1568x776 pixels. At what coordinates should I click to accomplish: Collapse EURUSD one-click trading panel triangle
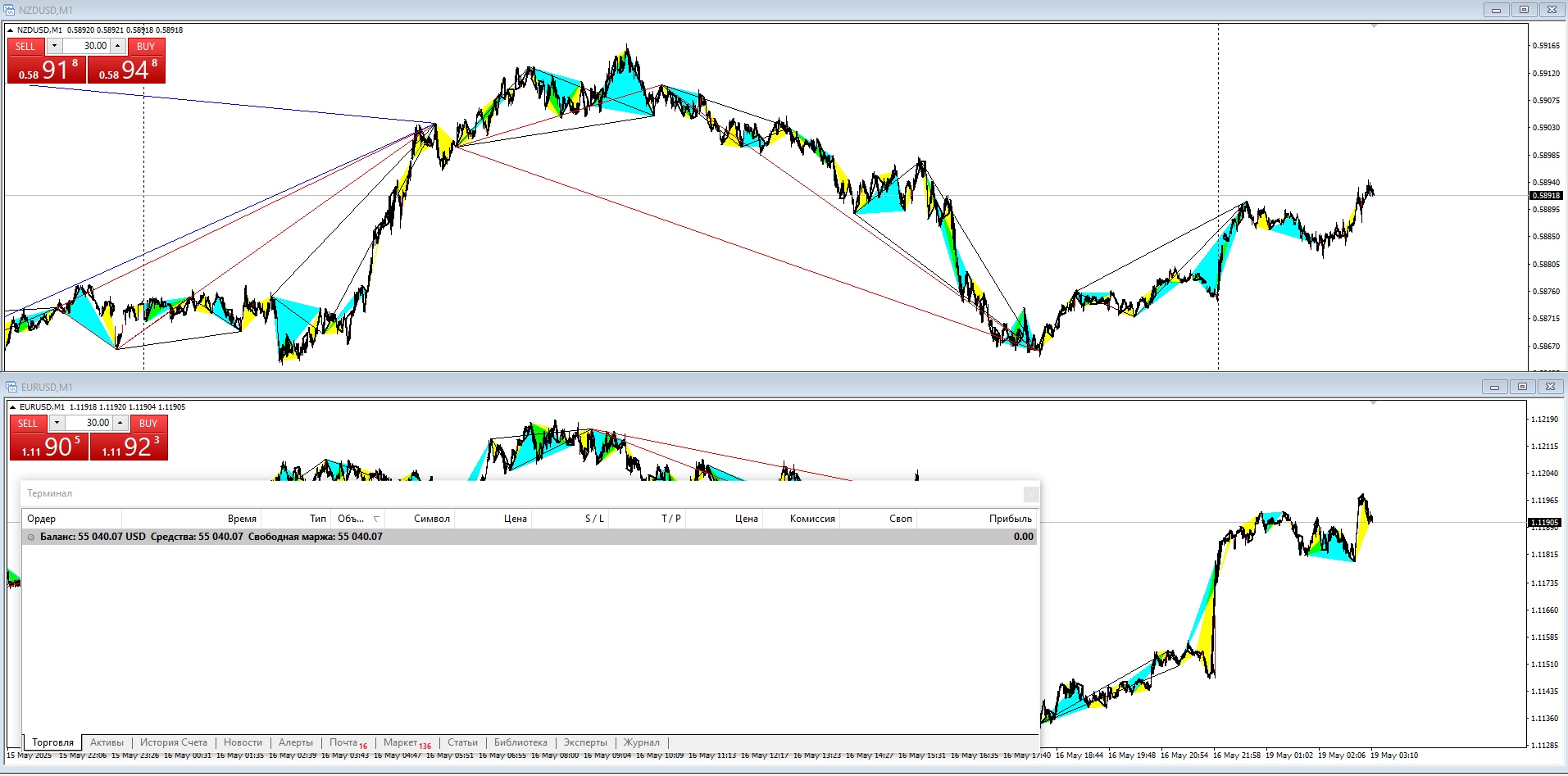13,407
